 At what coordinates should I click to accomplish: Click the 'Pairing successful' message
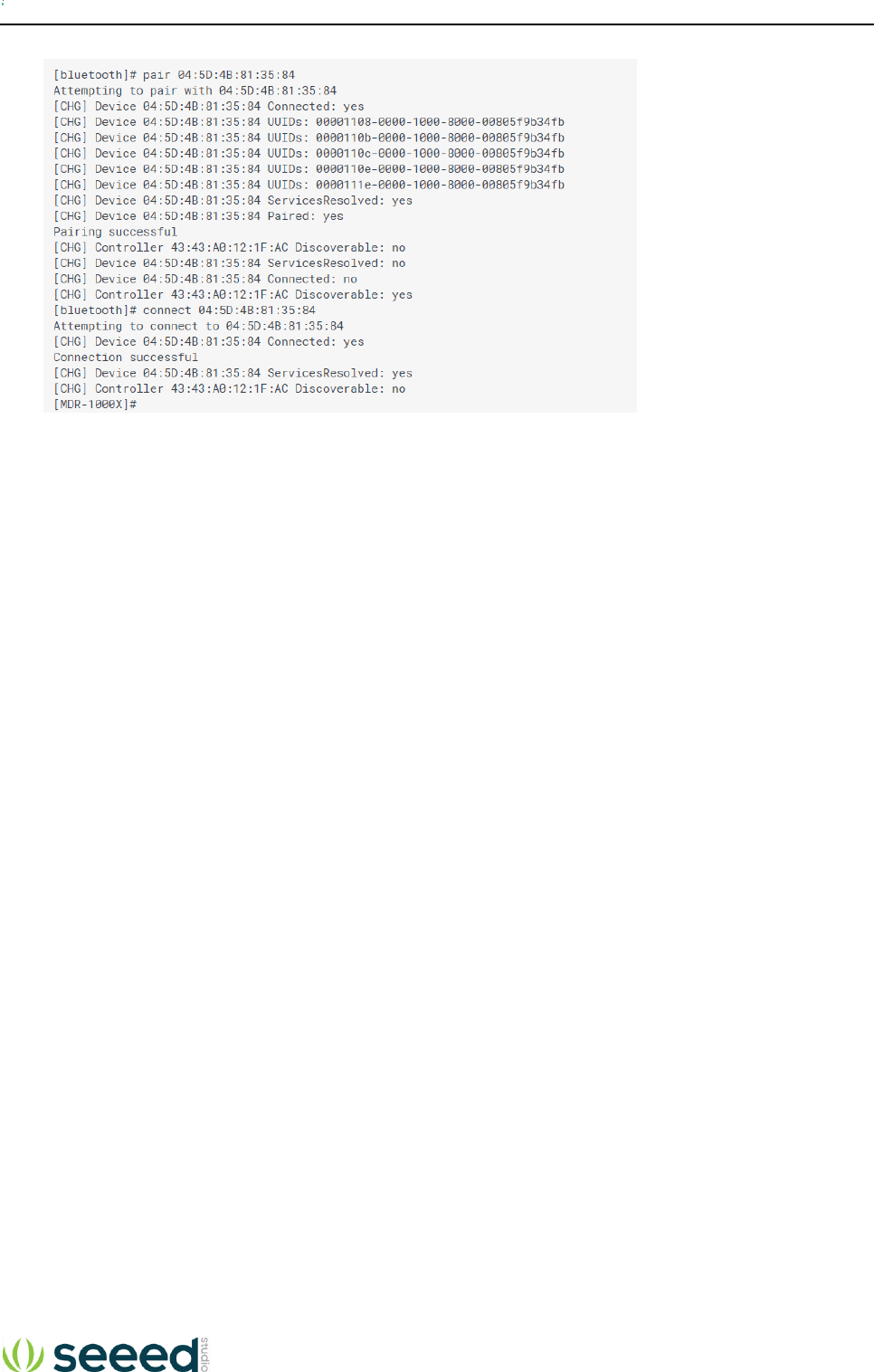(x=115, y=232)
